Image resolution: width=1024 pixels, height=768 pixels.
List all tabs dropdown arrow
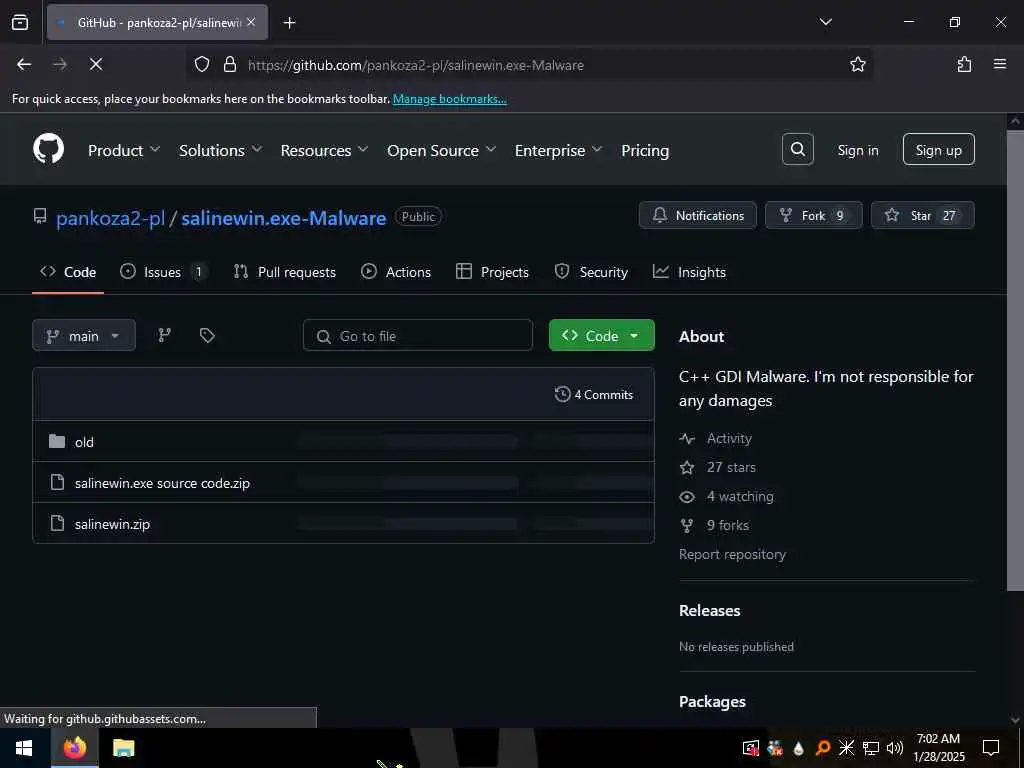point(825,22)
